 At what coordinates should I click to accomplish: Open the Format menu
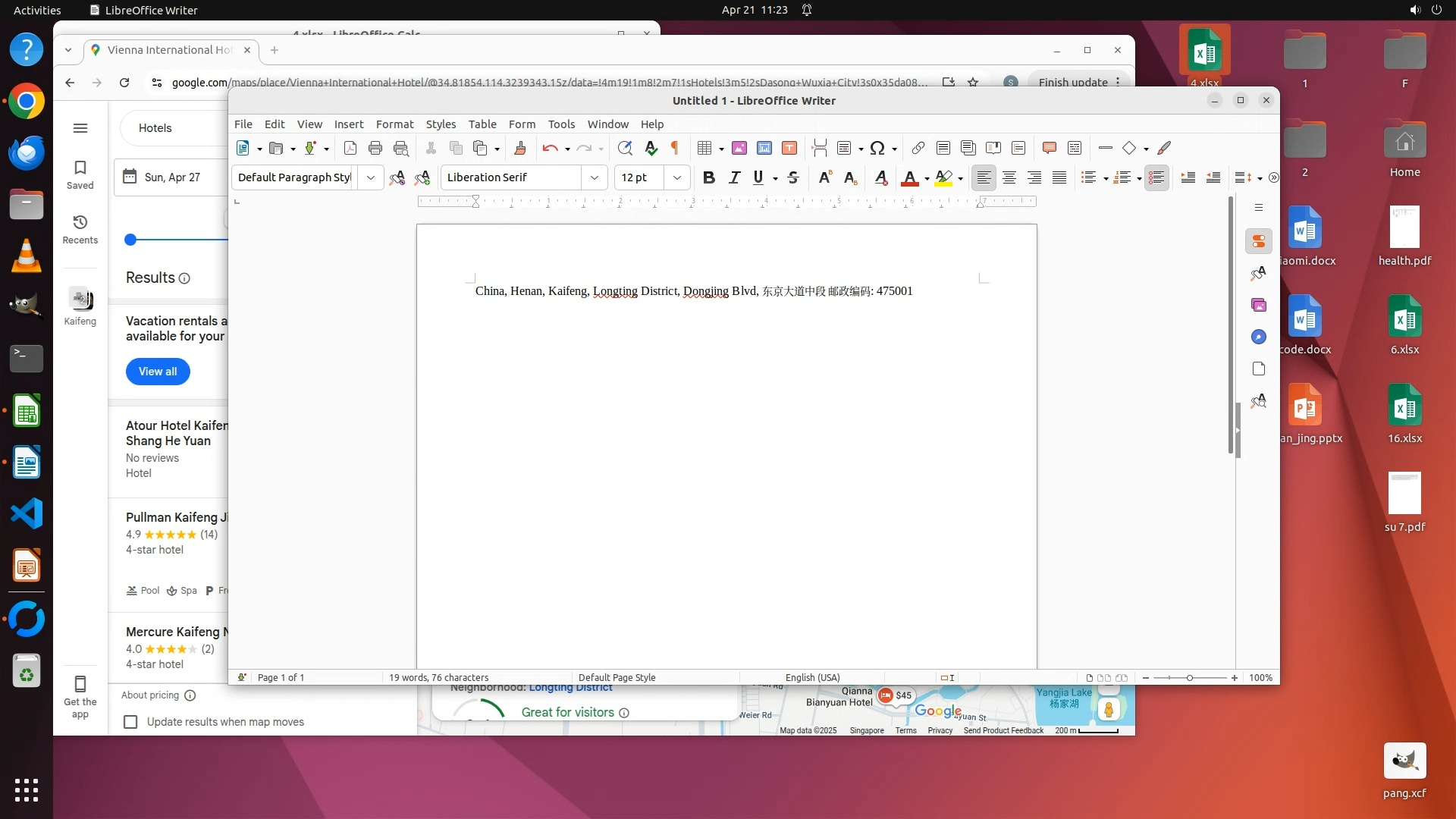[394, 124]
